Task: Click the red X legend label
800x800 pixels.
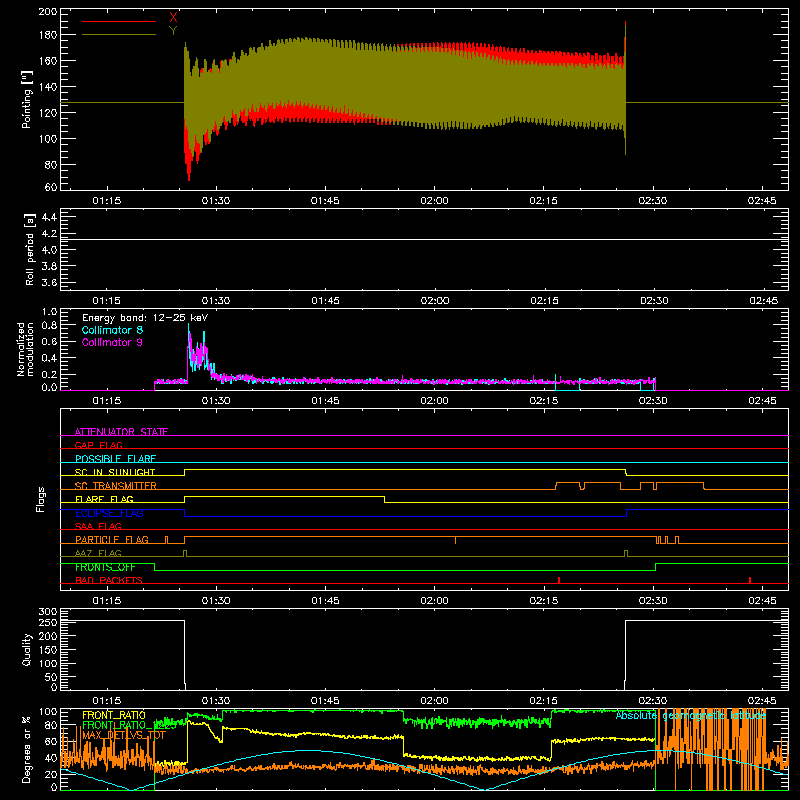Action: point(173,18)
